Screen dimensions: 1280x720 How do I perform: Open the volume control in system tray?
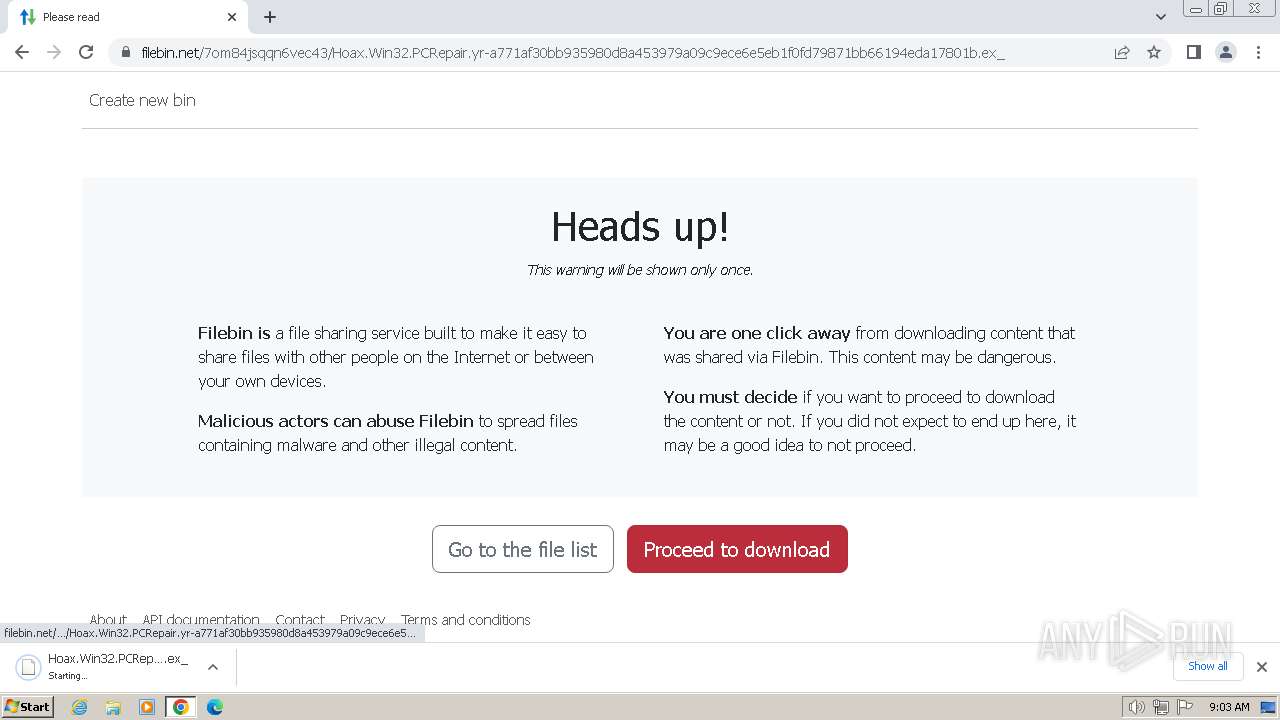(x=1136, y=707)
